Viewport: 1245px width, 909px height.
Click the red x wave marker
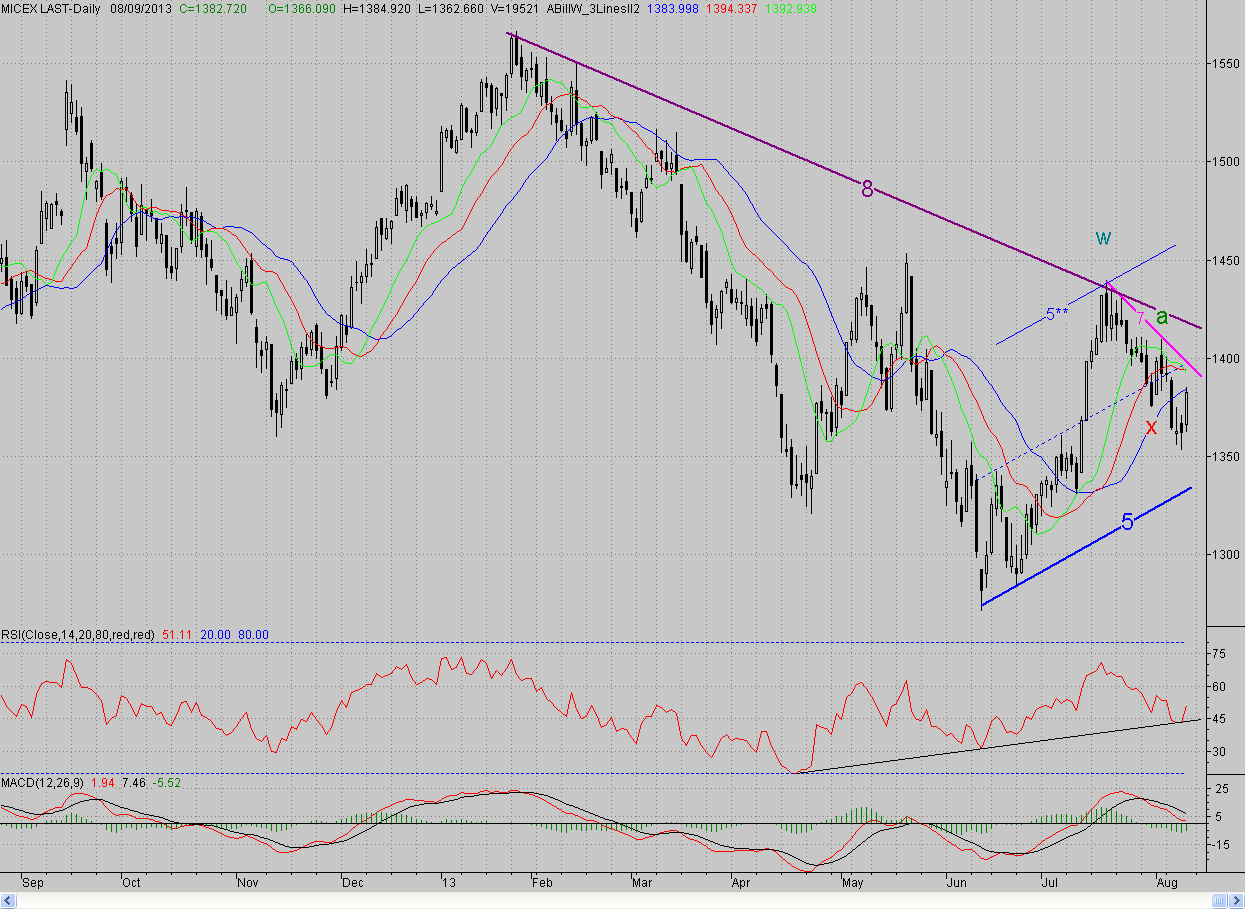(x=1151, y=427)
